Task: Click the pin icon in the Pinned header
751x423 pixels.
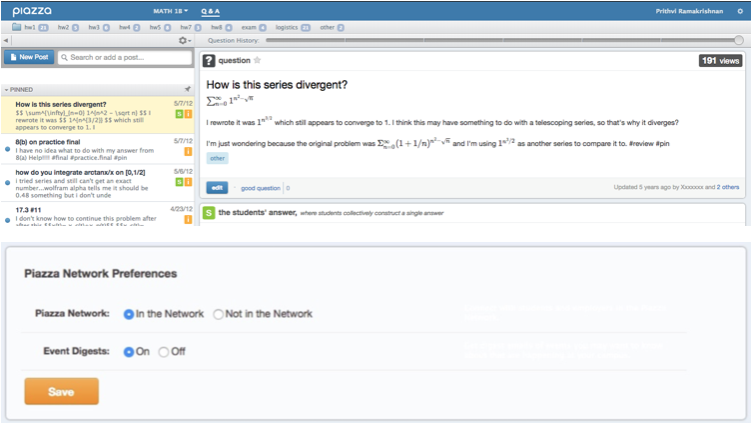Action: (188, 89)
